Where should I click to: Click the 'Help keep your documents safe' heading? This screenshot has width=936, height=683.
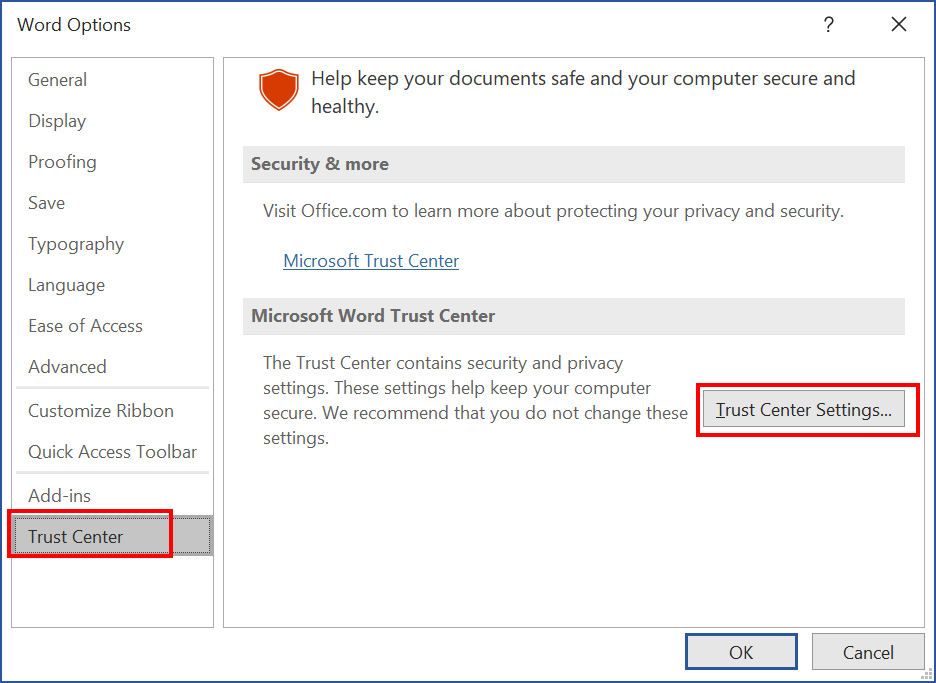pos(583,92)
